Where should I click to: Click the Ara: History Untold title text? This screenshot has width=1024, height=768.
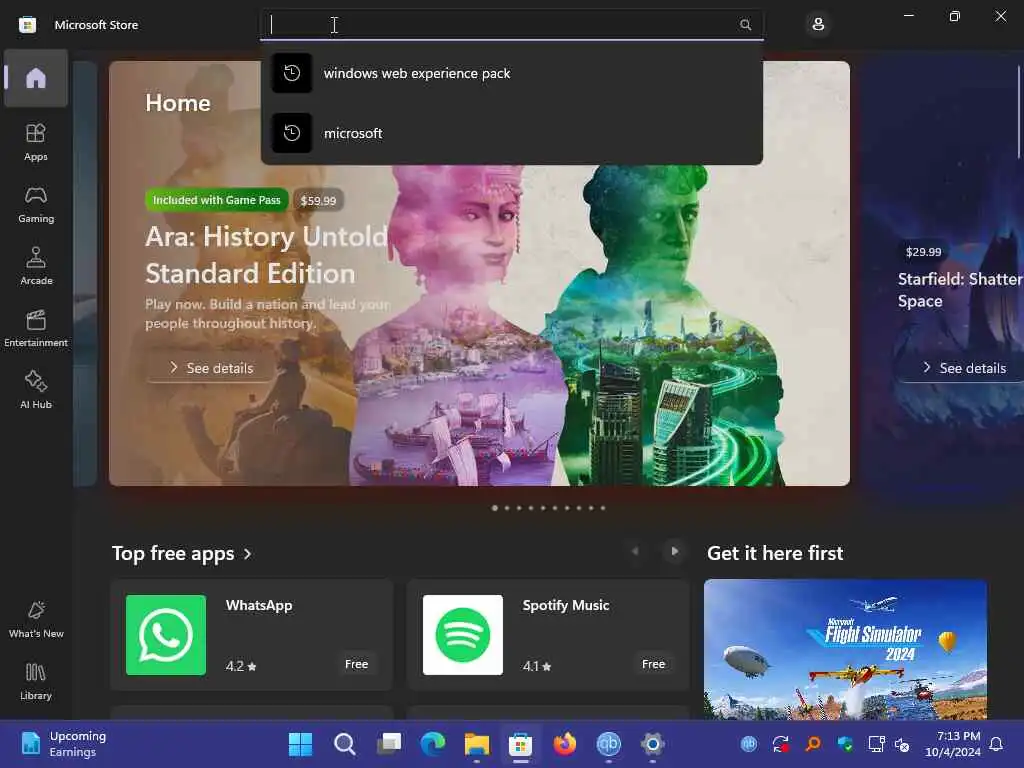[x=266, y=255]
